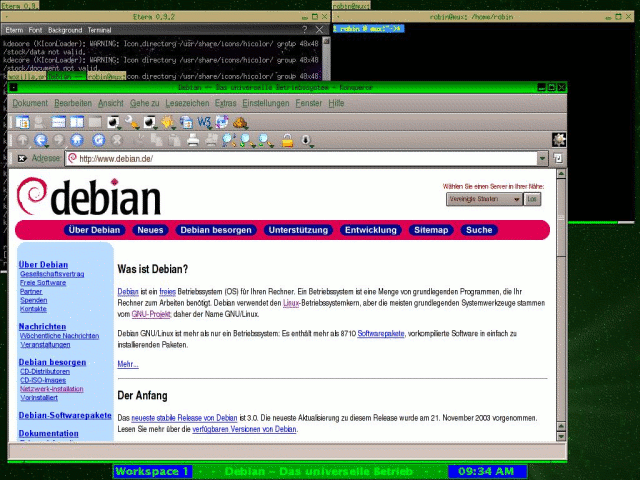The height and width of the screenshot is (480, 640).
Task: Open the Einstellungen menu
Action: 266,103
